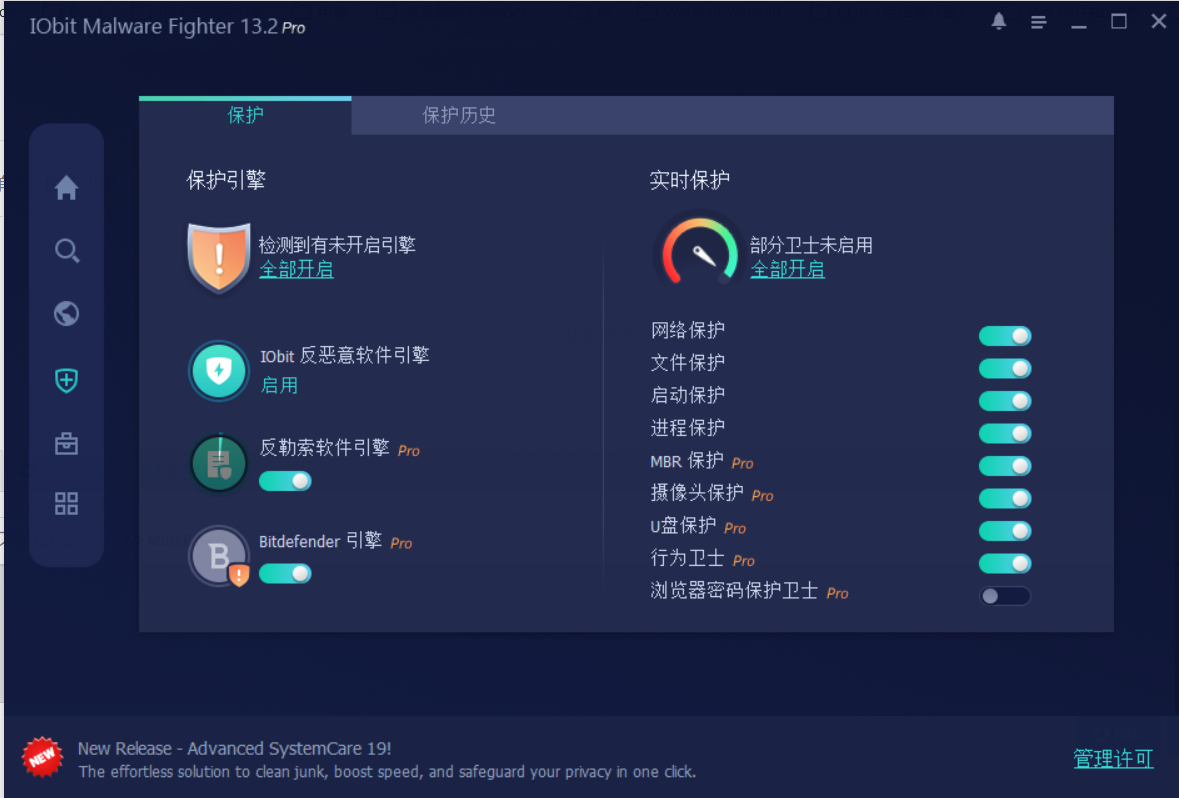This screenshot has height=798, width=1179.
Task: Turn off the Bitdefender 引擎 toggle
Action: tap(285, 574)
